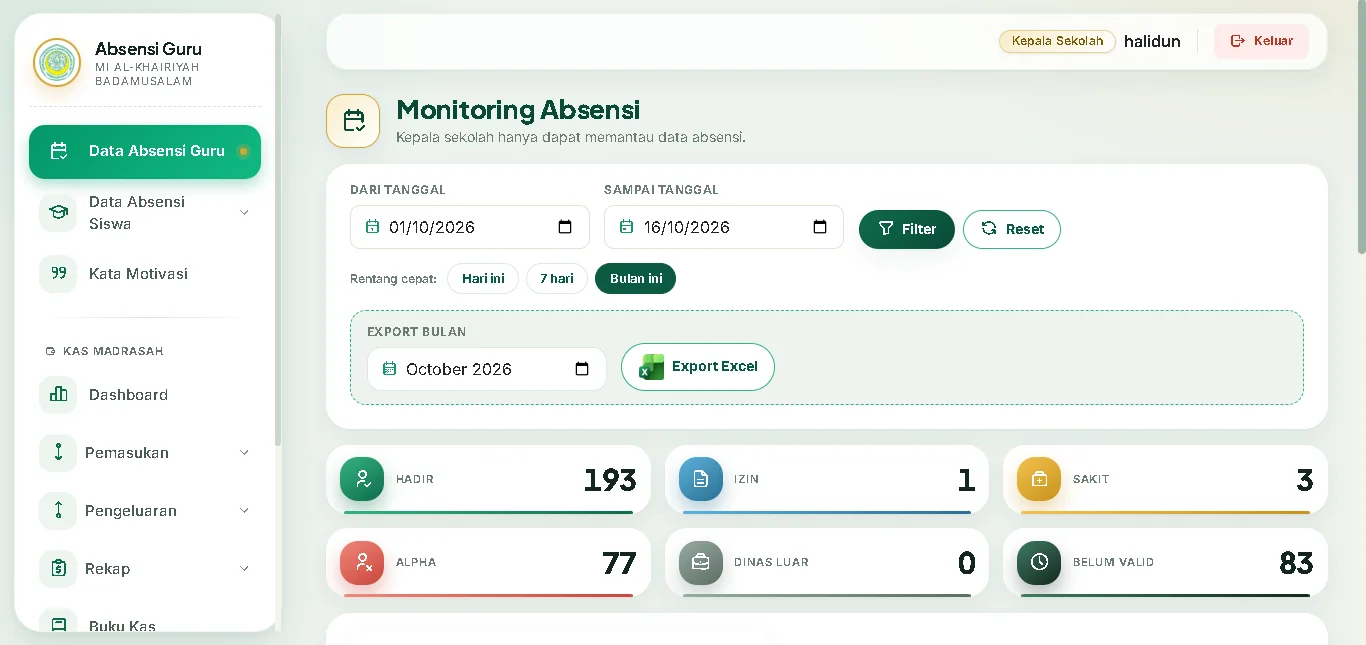The image size is (1366, 645).
Task: Click the Dari Tanggal date field 01/10/2026
Action: (470, 227)
